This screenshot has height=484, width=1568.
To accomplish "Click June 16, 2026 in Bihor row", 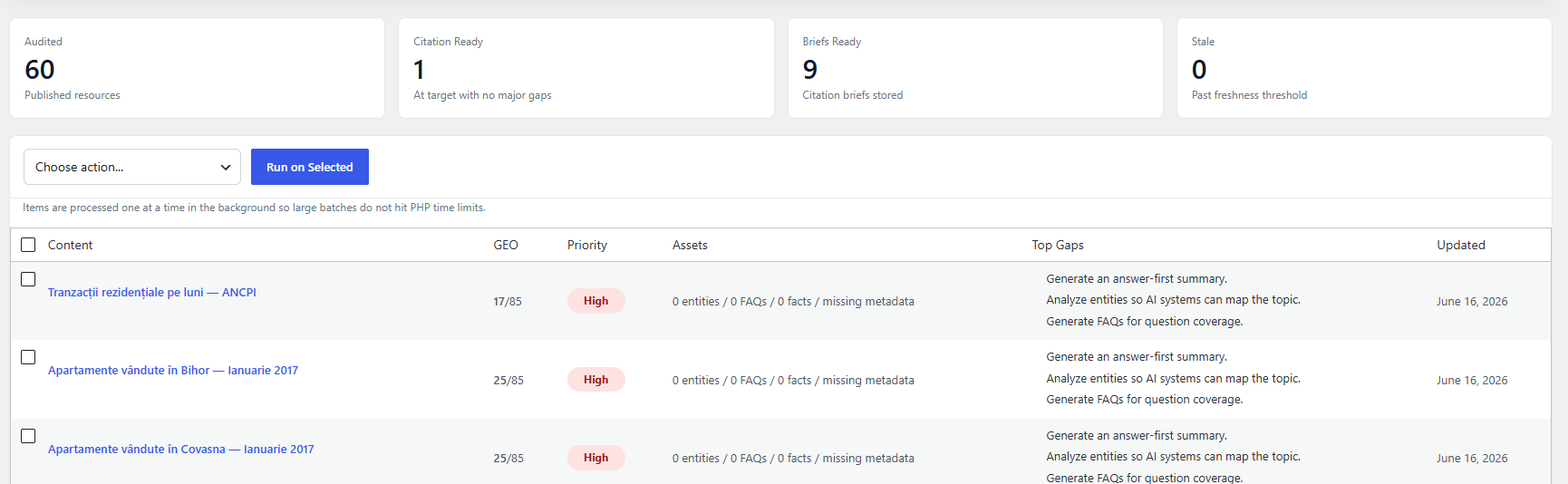I will coord(1472,381).
